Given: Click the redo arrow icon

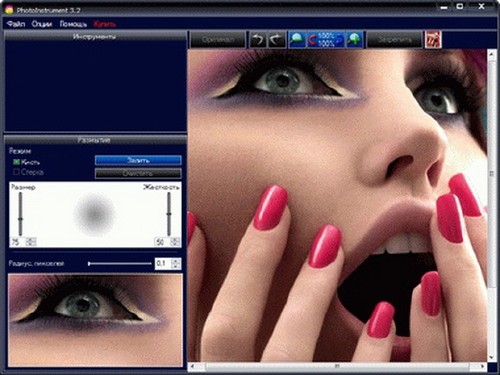Looking at the screenshot, I should [276, 40].
